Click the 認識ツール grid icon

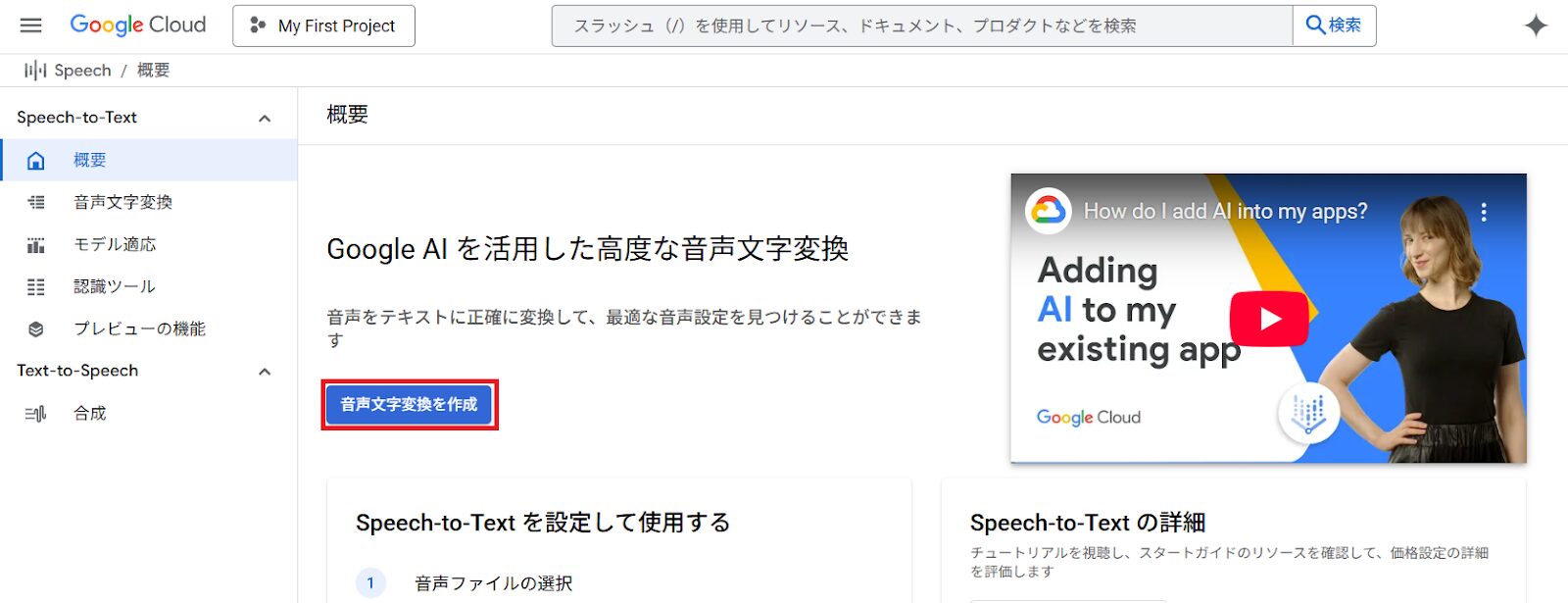pyautogui.click(x=36, y=286)
